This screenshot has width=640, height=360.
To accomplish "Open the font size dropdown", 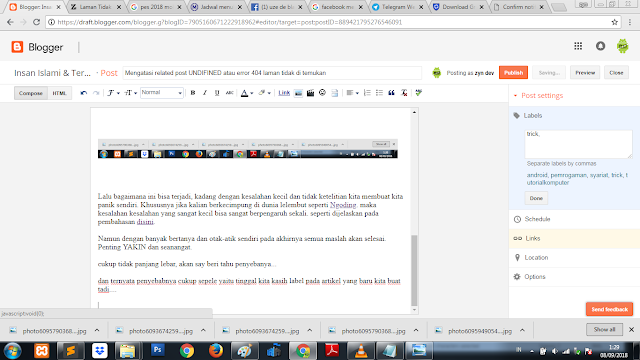I will 130,93.
